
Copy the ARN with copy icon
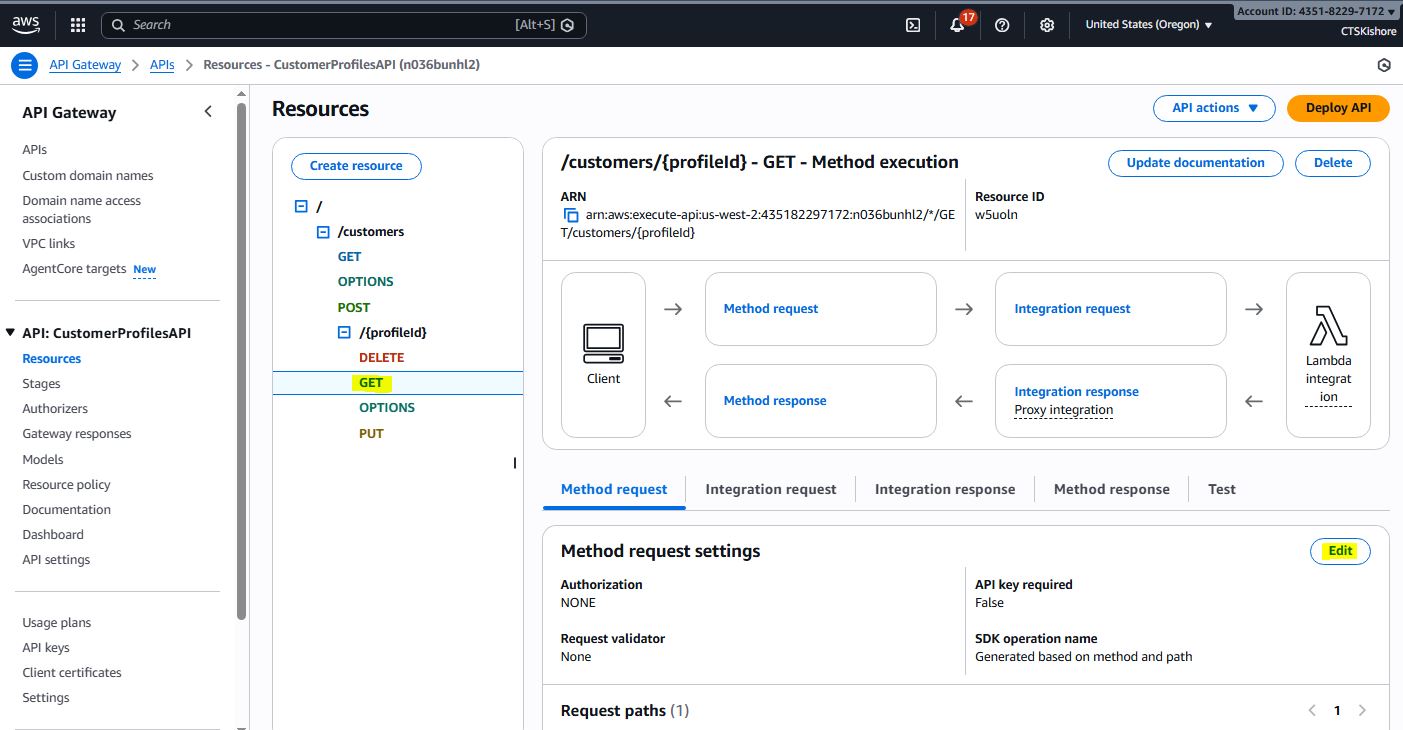click(x=571, y=215)
